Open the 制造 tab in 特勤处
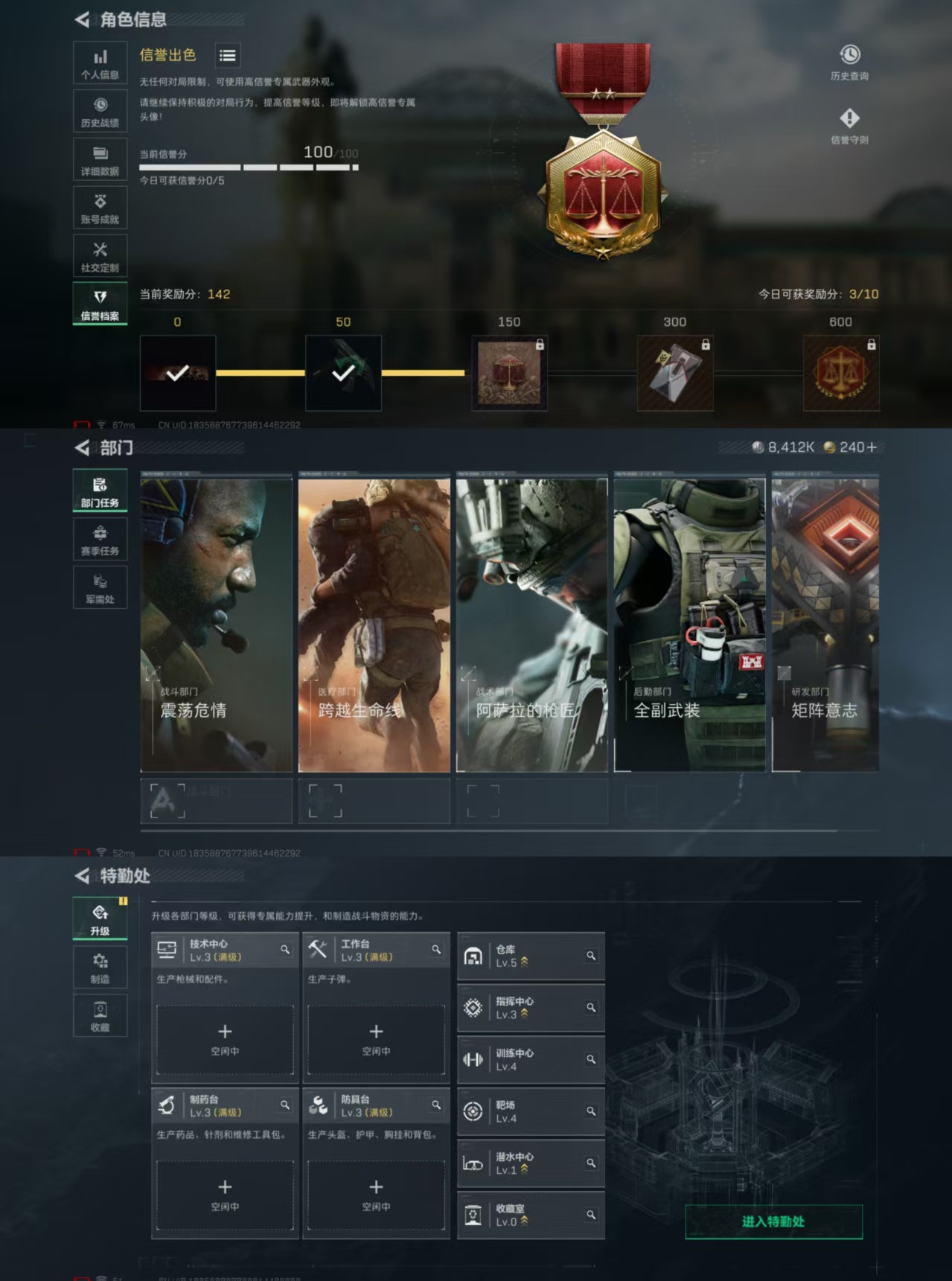The height and width of the screenshot is (1281, 952). click(100, 968)
